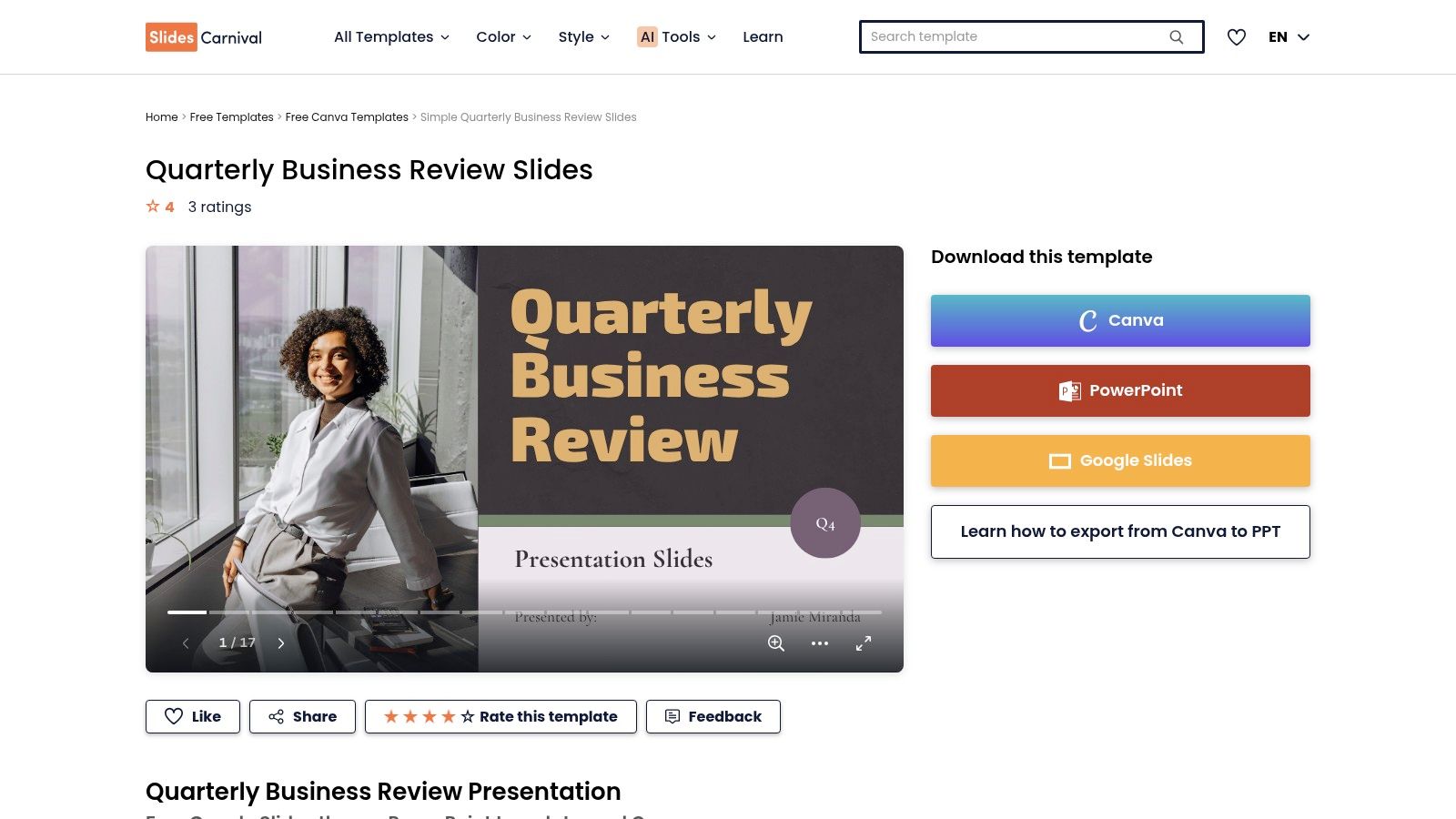Open Free Canva Templates from the breadcrumb
The width and height of the screenshot is (1456, 819).
pos(347,116)
